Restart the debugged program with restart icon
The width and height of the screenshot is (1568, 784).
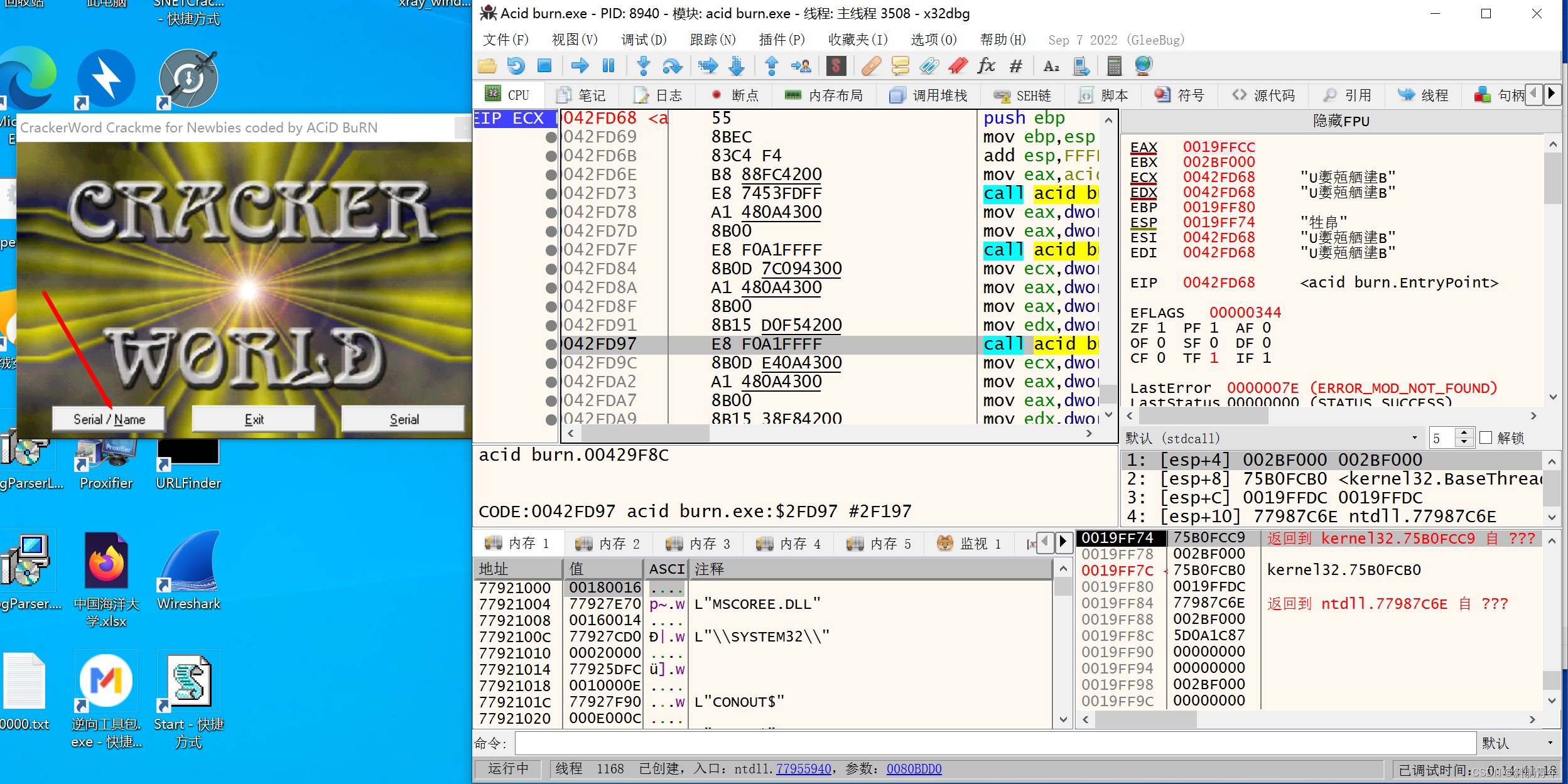coord(516,66)
